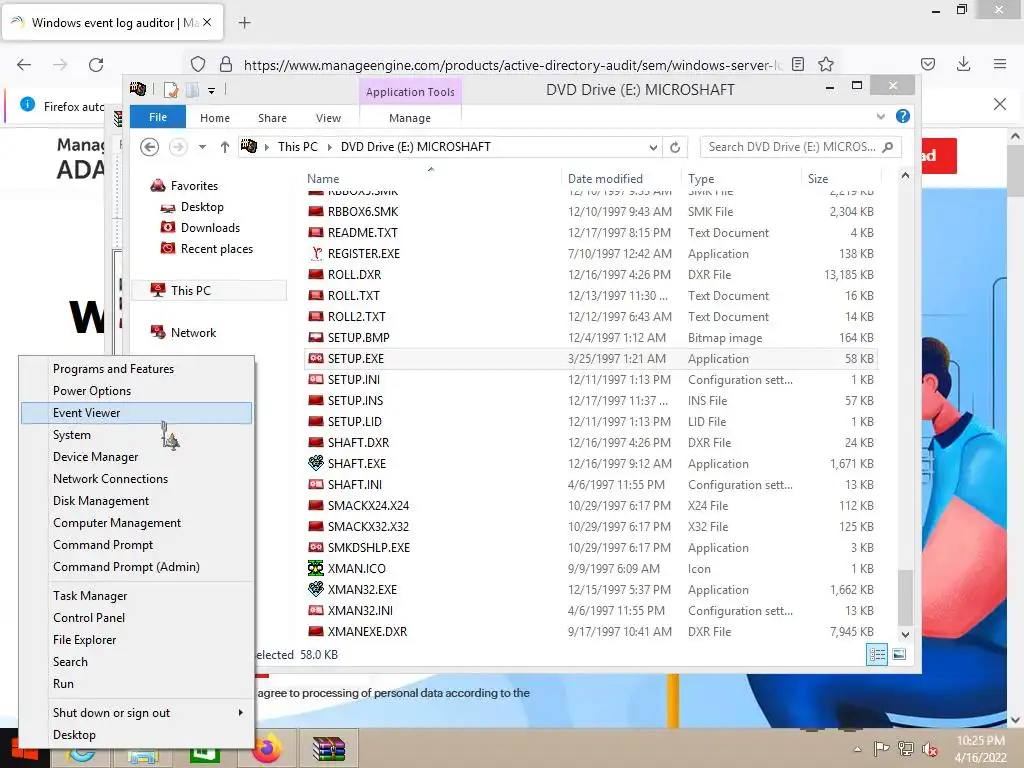The width and height of the screenshot is (1024, 768).
Task: Refresh the DVD Drive folder view
Action: click(675, 147)
